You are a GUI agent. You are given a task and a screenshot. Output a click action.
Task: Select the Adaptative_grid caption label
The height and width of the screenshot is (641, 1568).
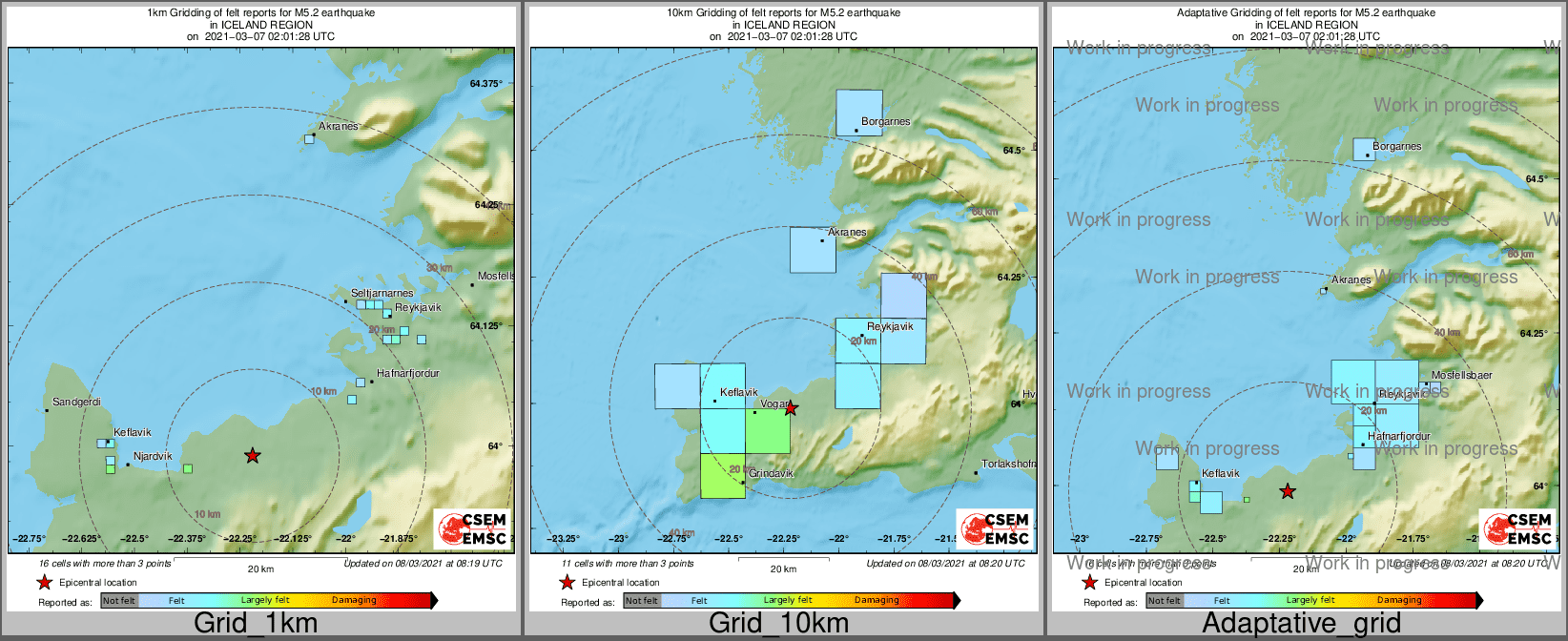point(1301,624)
